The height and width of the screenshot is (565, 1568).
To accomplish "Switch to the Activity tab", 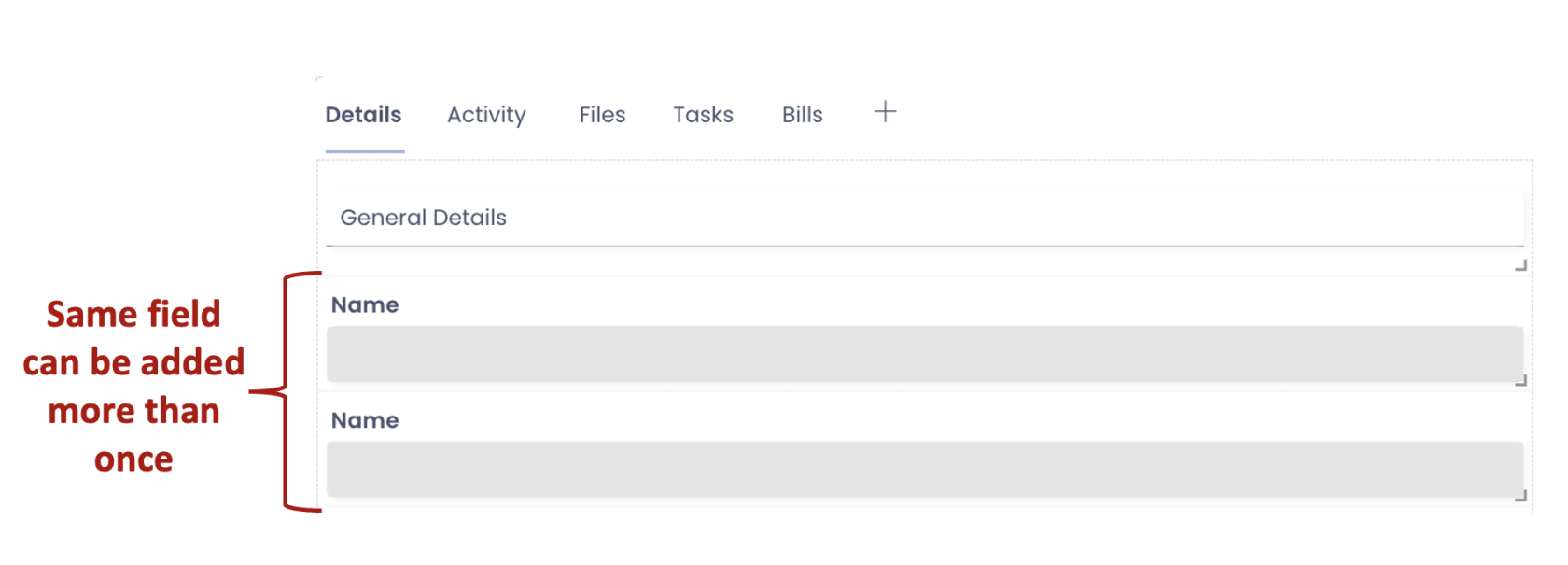I will pos(486,115).
